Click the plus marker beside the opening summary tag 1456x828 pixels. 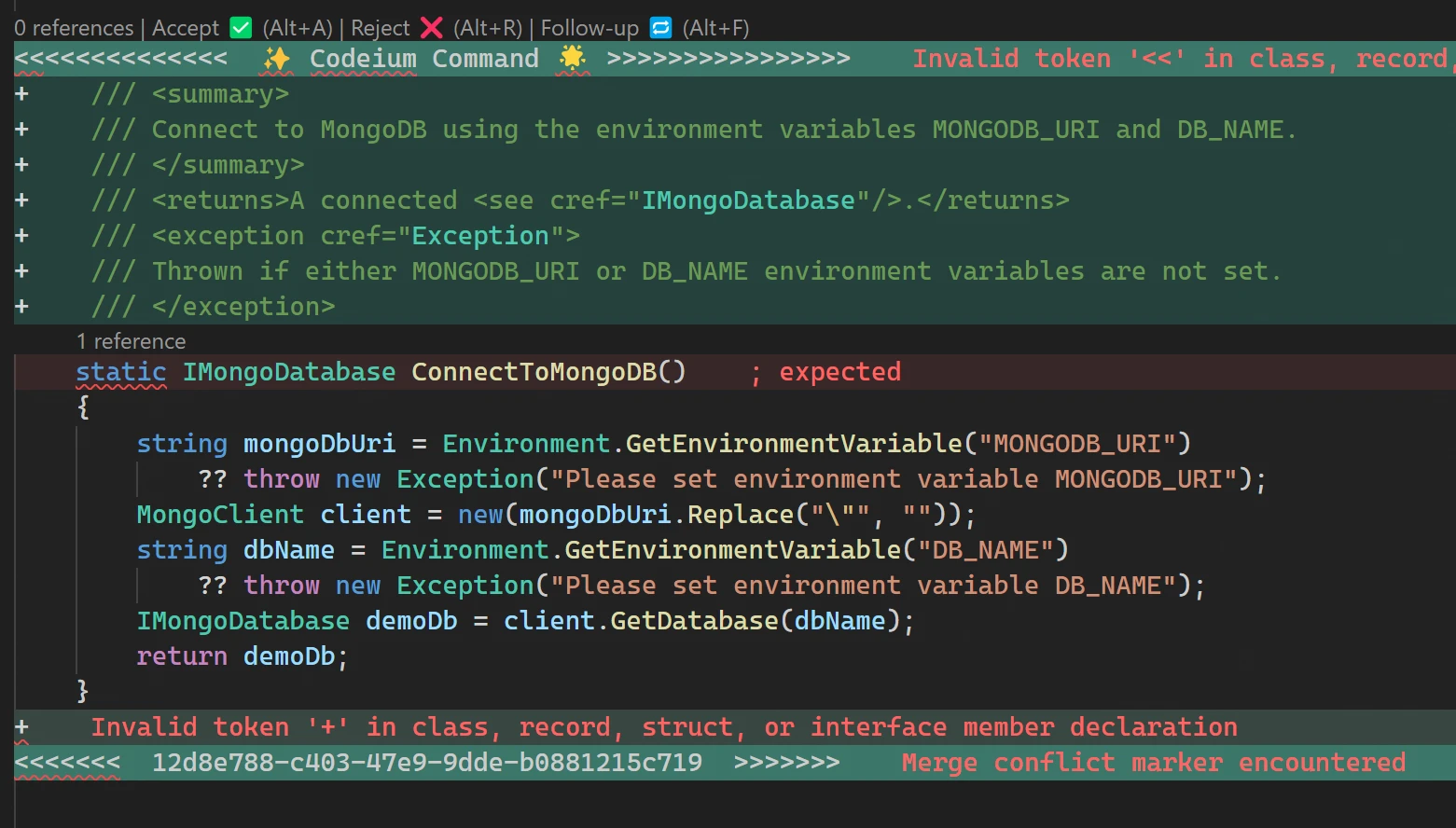pyautogui.click(x=21, y=94)
